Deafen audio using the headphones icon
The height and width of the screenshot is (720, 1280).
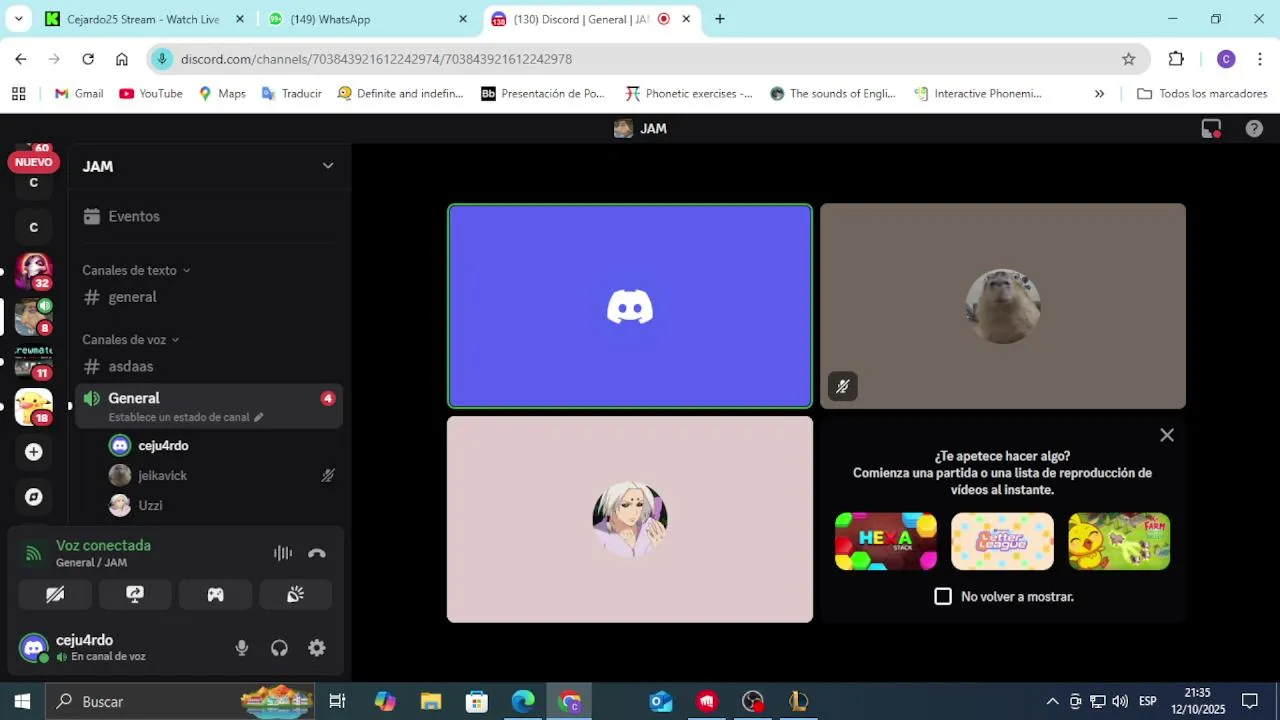tap(279, 648)
